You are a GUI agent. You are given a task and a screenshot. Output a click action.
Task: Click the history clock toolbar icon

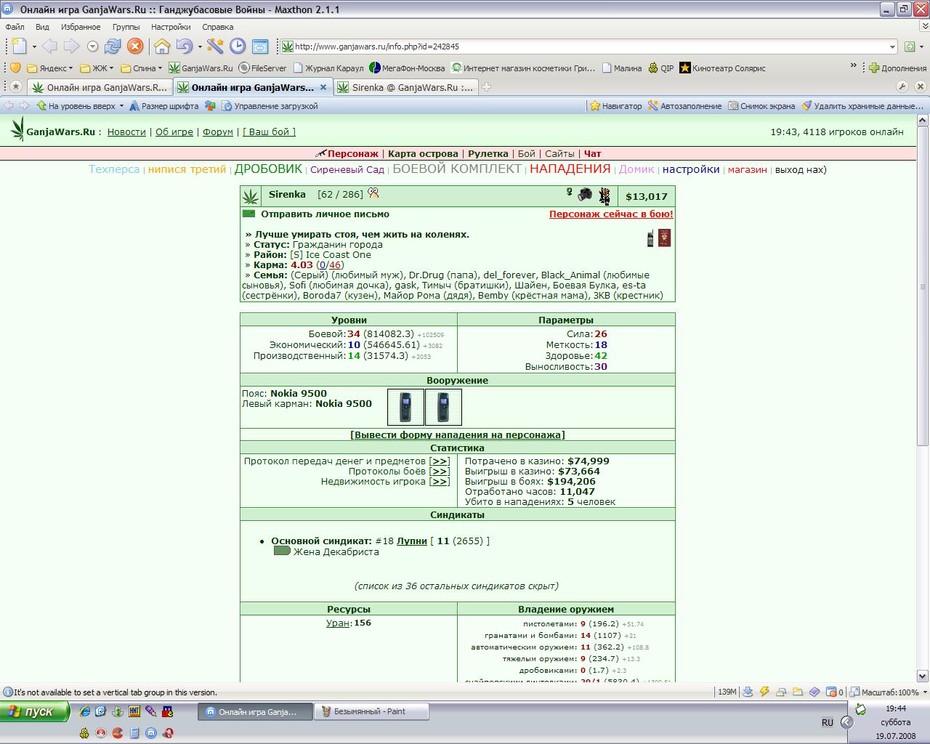coord(238,46)
